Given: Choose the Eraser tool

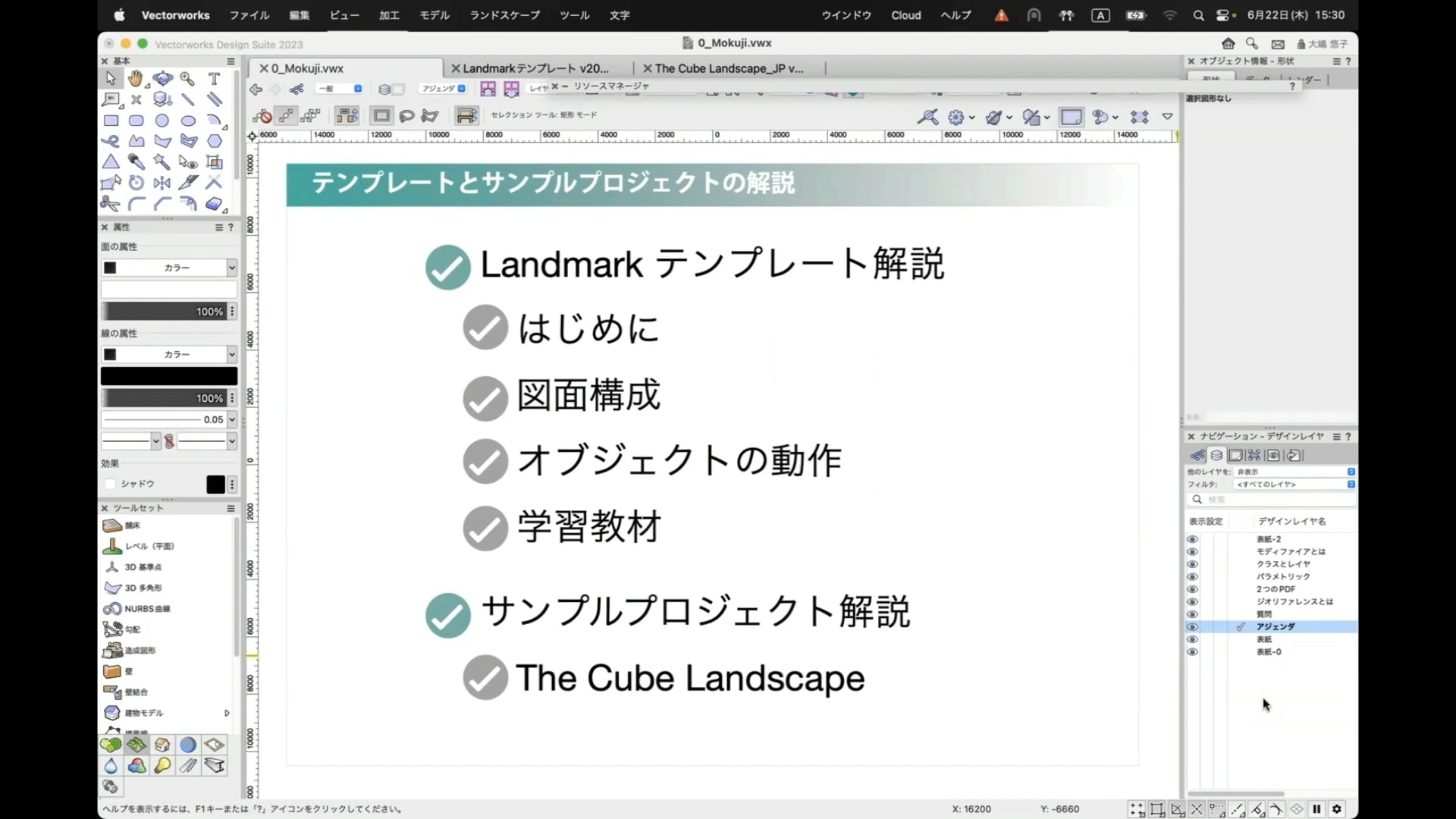Looking at the screenshot, I should [x=215, y=203].
